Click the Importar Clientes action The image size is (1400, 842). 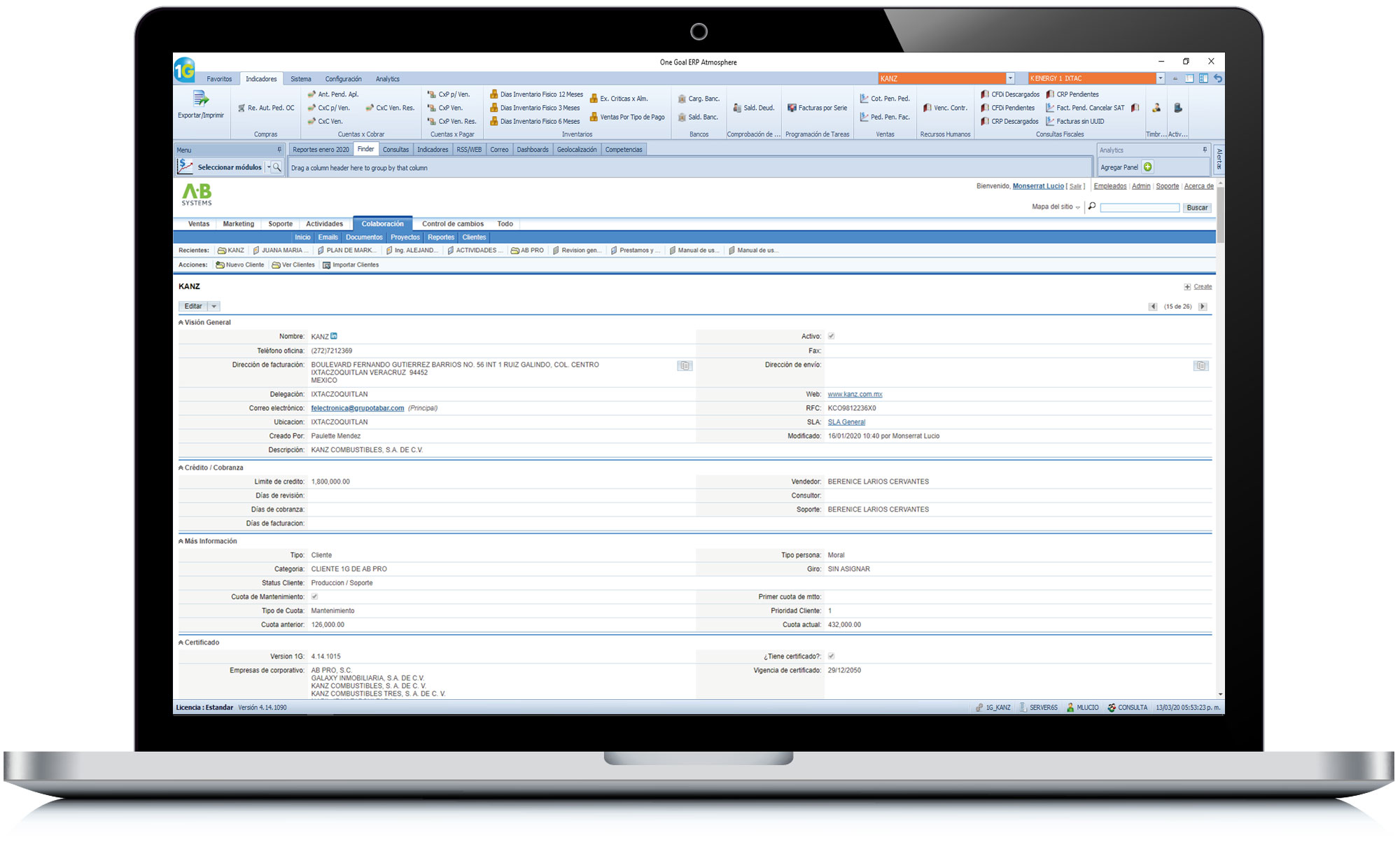[351, 265]
